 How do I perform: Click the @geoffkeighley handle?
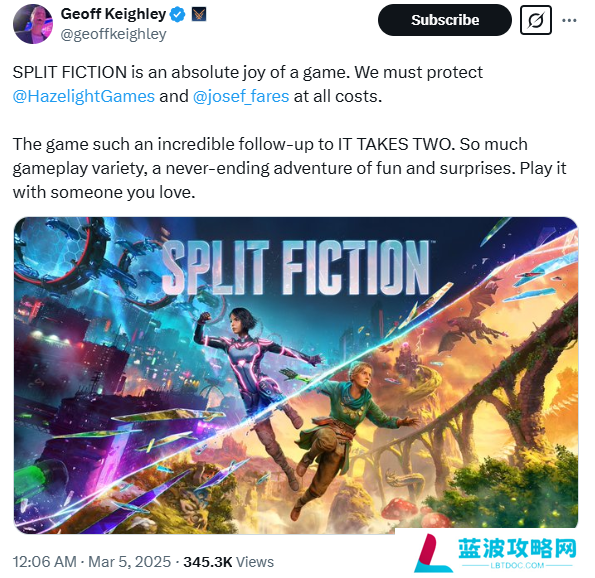click(x=113, y=34)
